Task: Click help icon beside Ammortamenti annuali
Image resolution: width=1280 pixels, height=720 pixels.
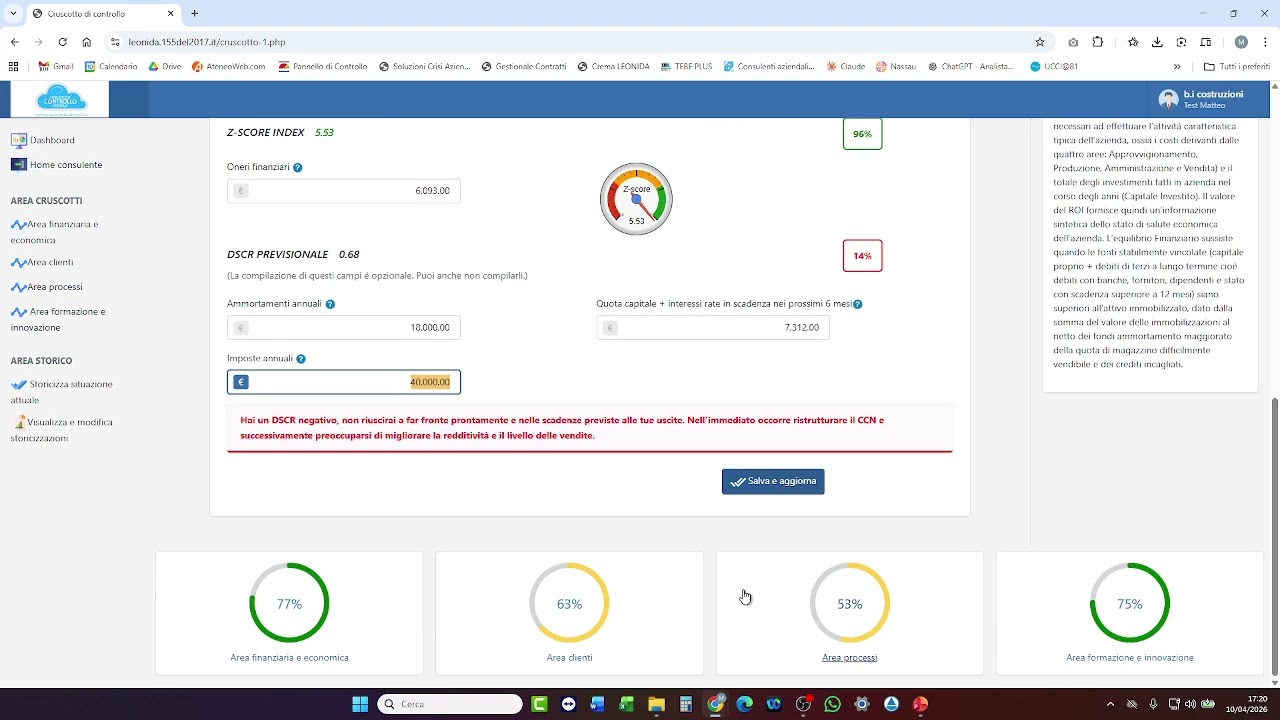Action: (330, 304)
